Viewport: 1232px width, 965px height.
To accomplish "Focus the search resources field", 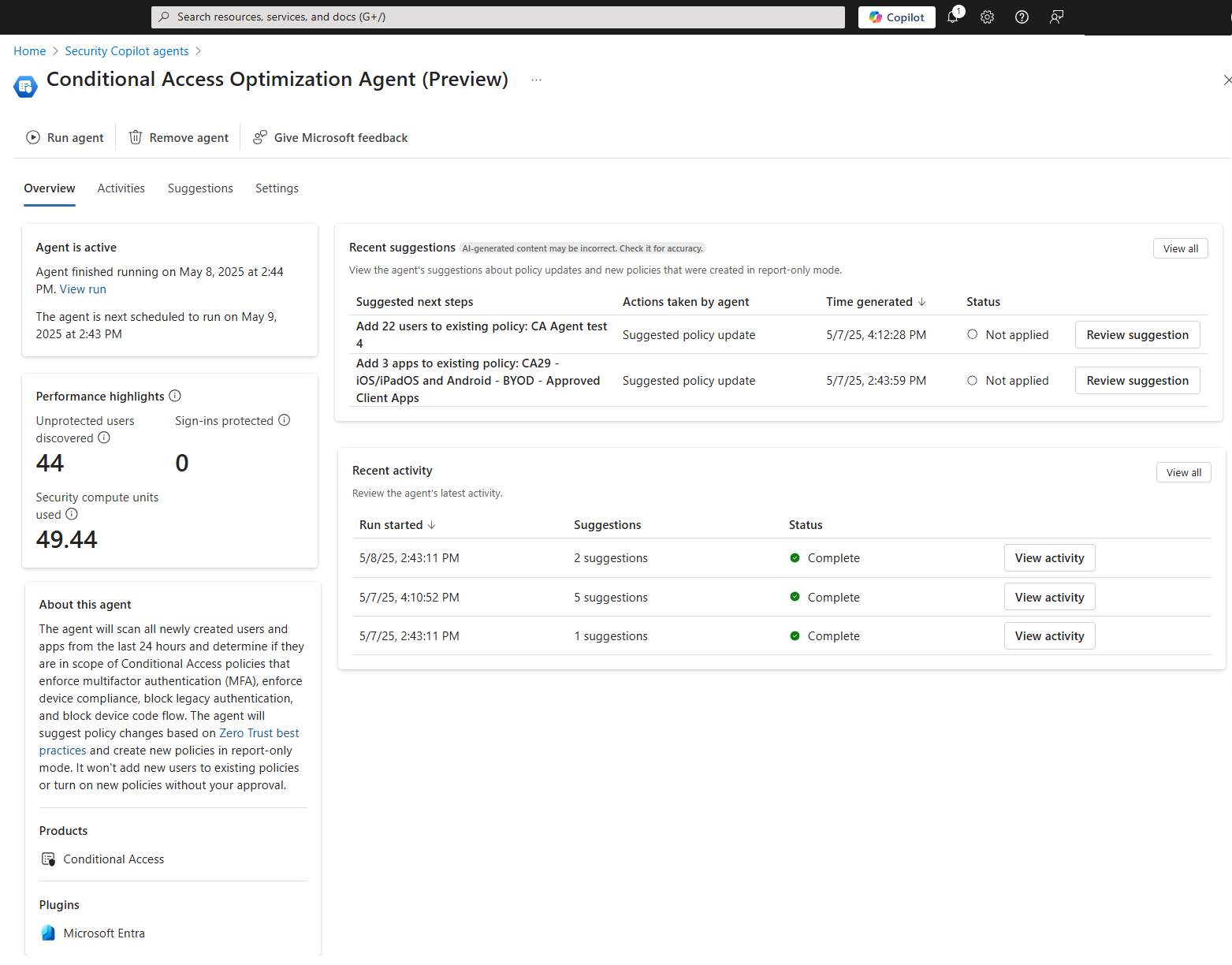I will pos(498,17).
